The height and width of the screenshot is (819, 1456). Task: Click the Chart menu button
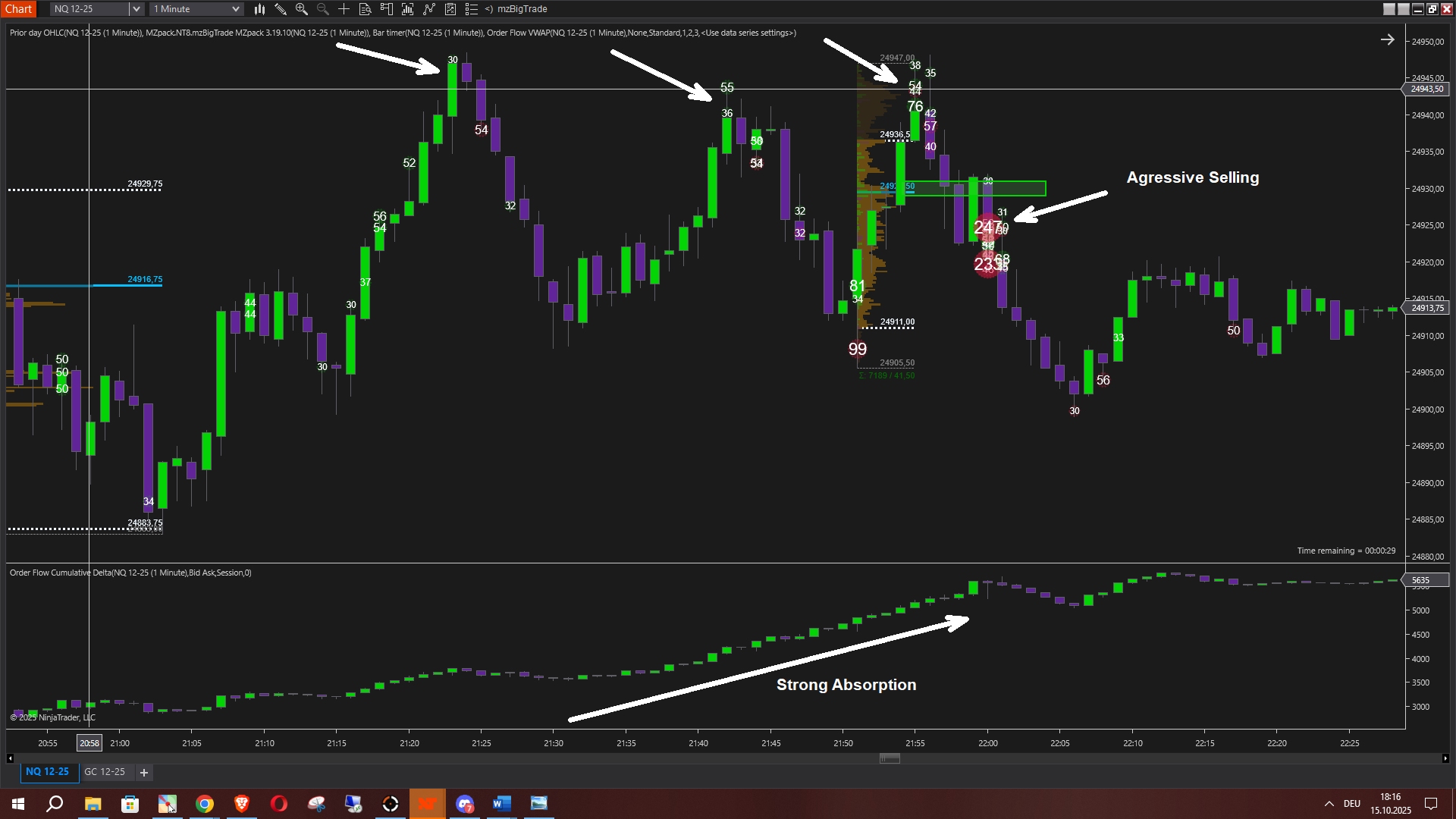coord(18,9)
